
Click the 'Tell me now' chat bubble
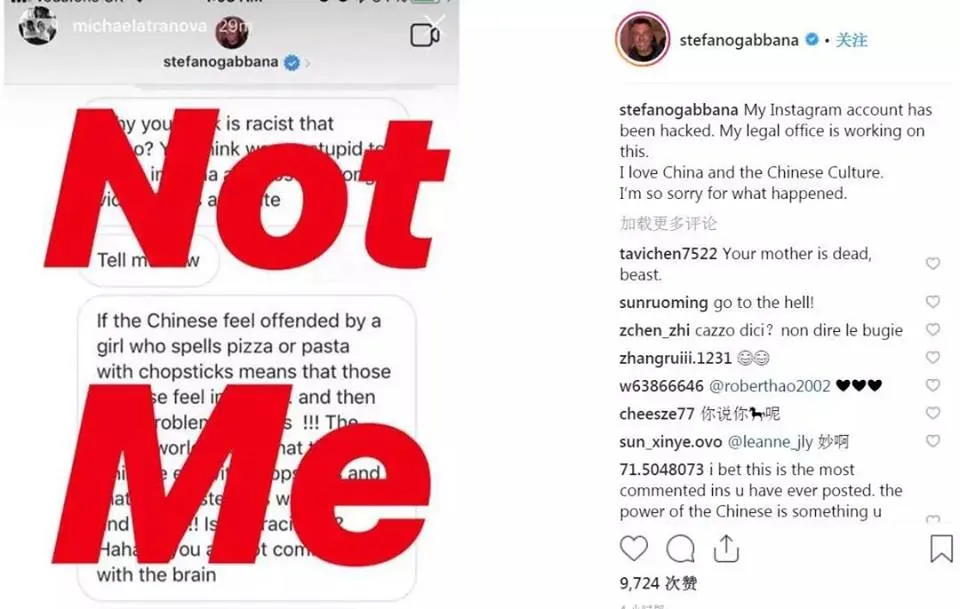click(x=150, y=261)
